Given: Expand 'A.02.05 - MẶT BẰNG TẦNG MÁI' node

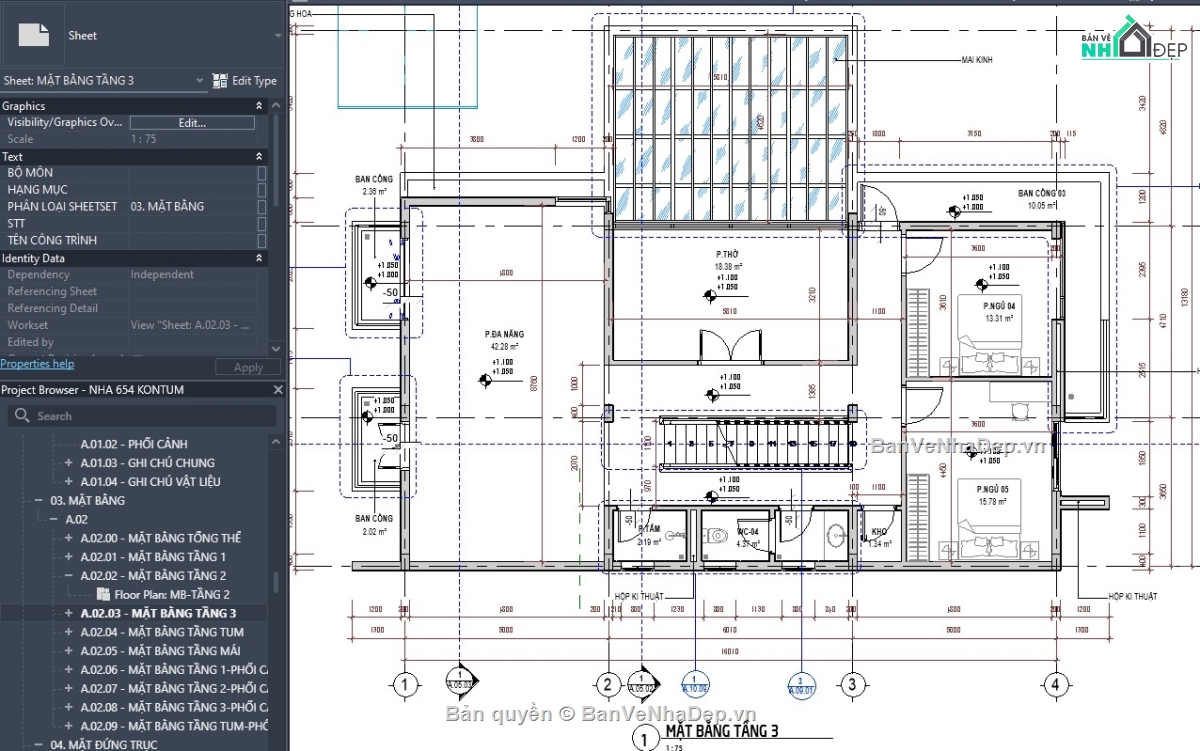Looking at the screenshot, I should click(x=68, y=651).
